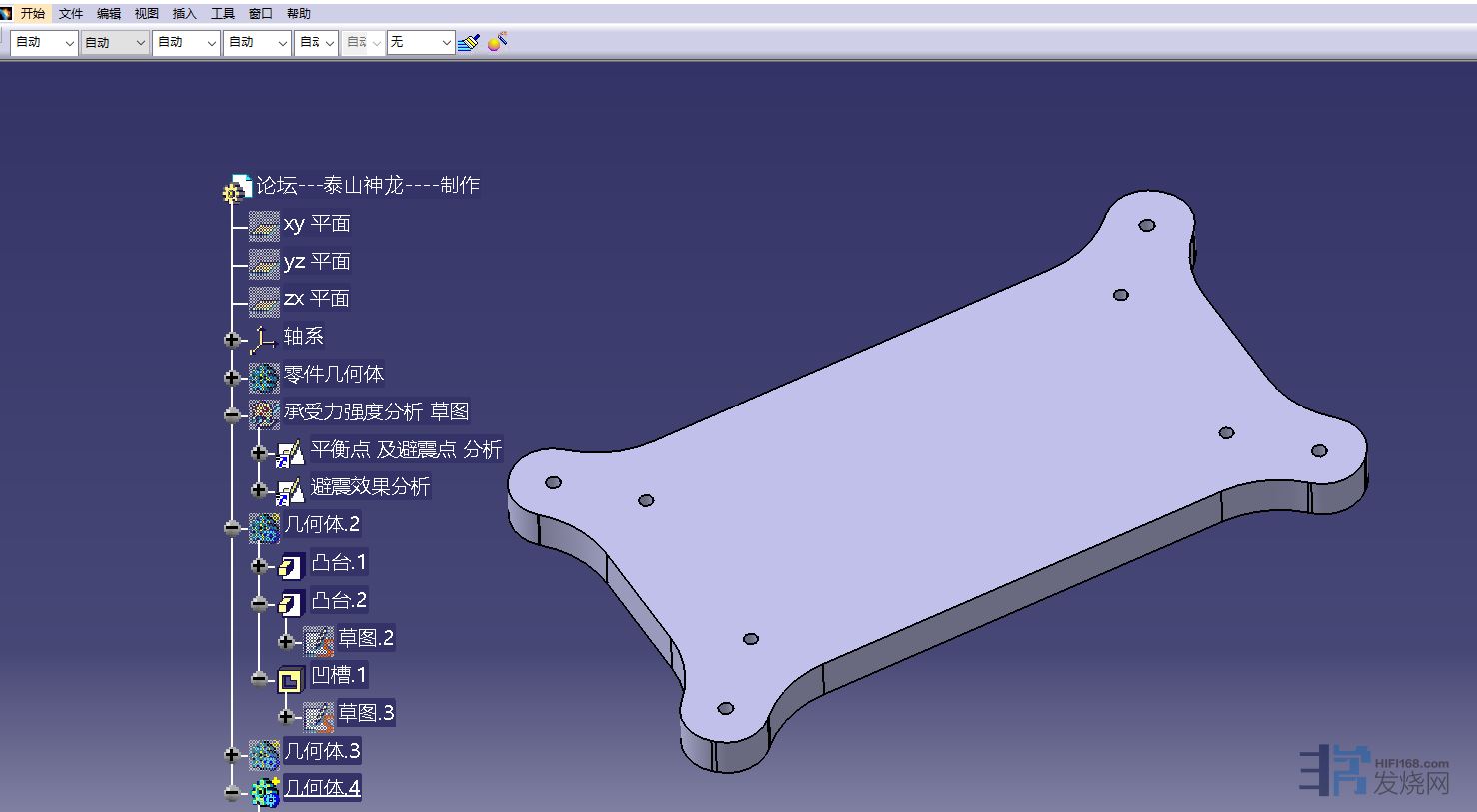This screenshot has width=1477, height=812.
Task: Open the 工具 menu
Action: point(222,13)
